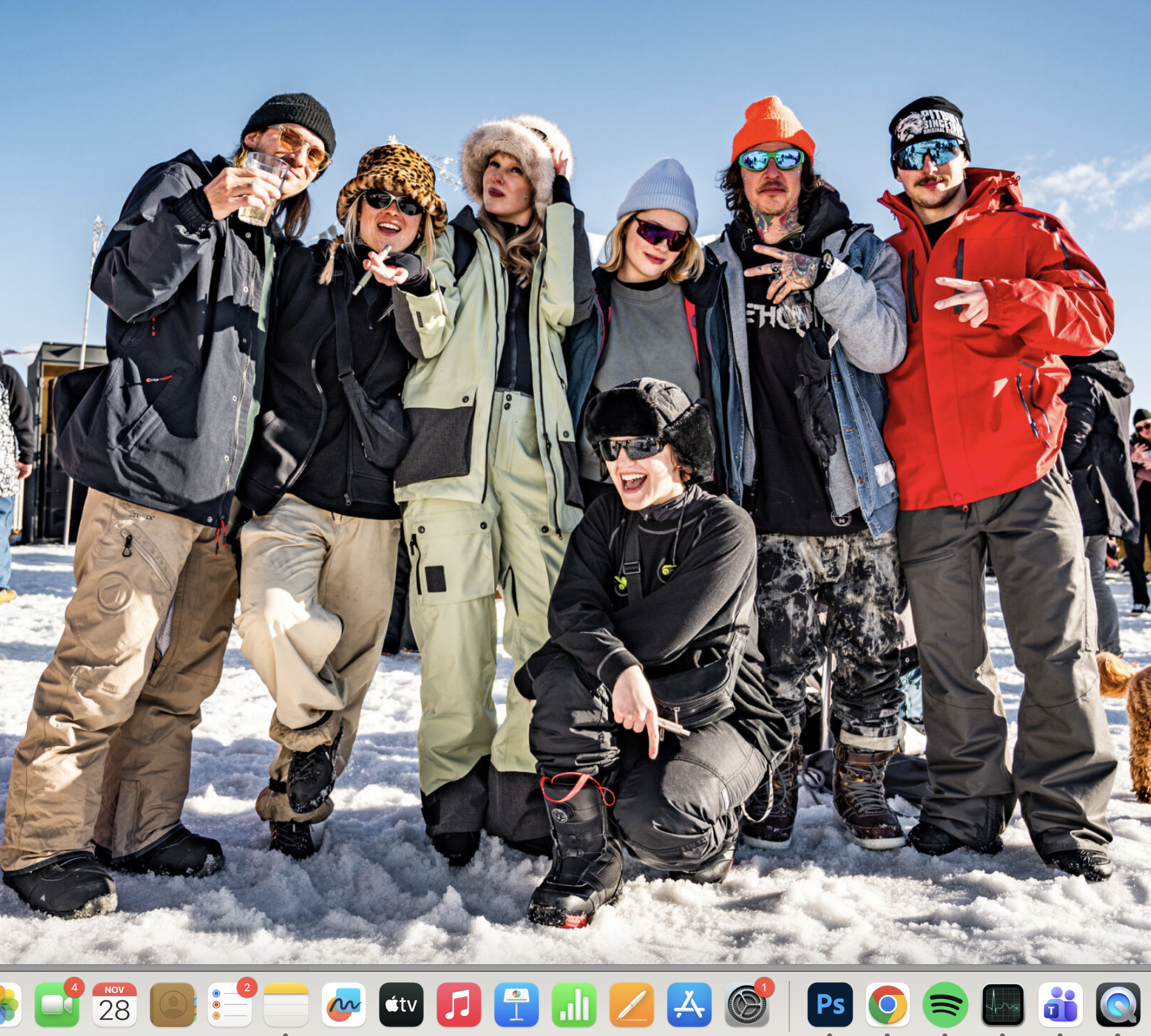Viewport: 1151px width, 1036px height.
Task: Open Spotify from the dock
Action: click(946, 1005)
